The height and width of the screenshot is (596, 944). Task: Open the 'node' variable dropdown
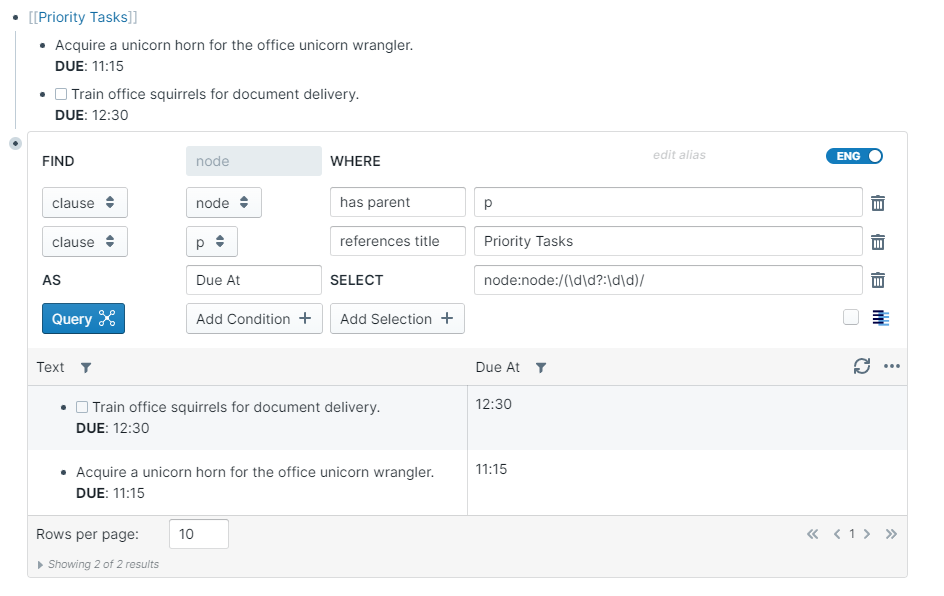[223, 203]
